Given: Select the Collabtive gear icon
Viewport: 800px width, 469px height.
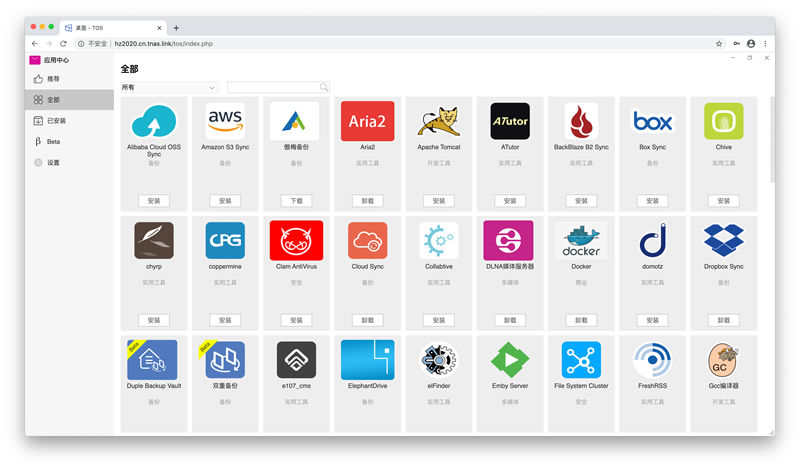Looking at the screenshot, I should (439, 240).
